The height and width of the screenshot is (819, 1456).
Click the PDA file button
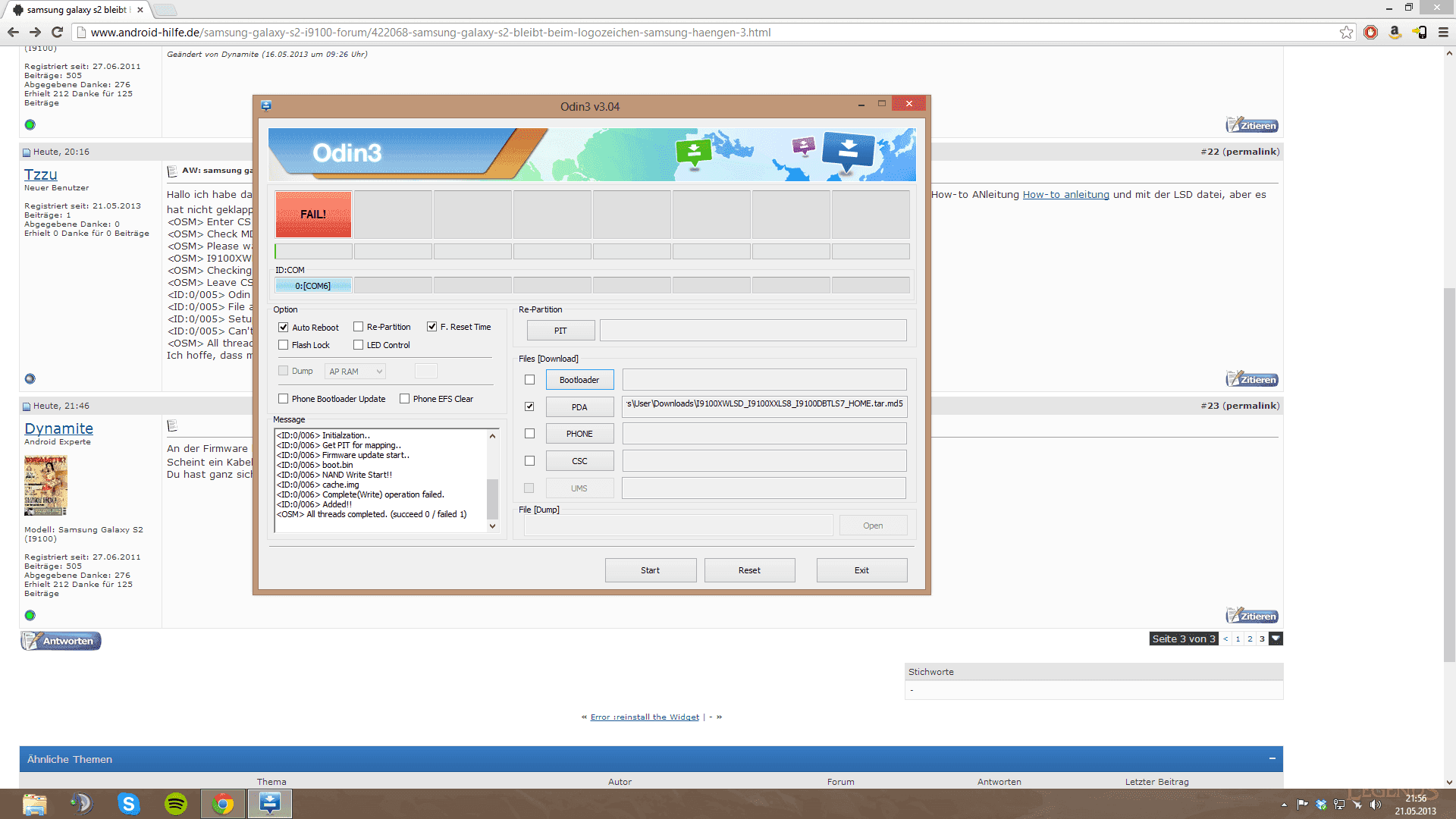(579, 407)
